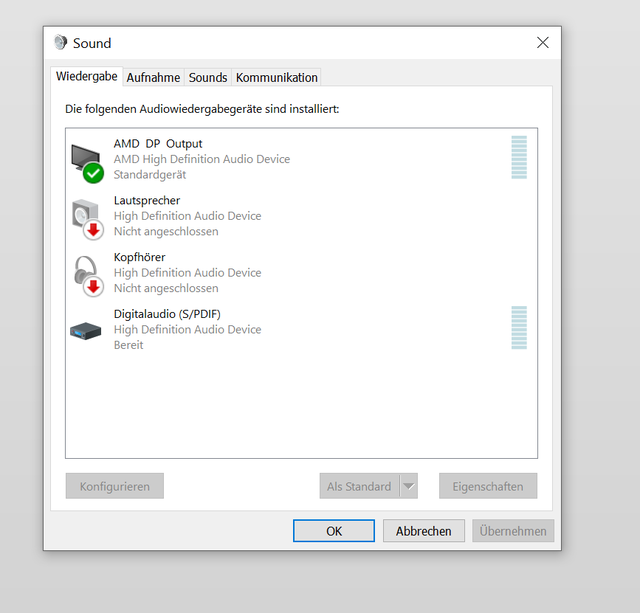Click empty area of the device list
The image size is (640, 613).
click(300, 410)
